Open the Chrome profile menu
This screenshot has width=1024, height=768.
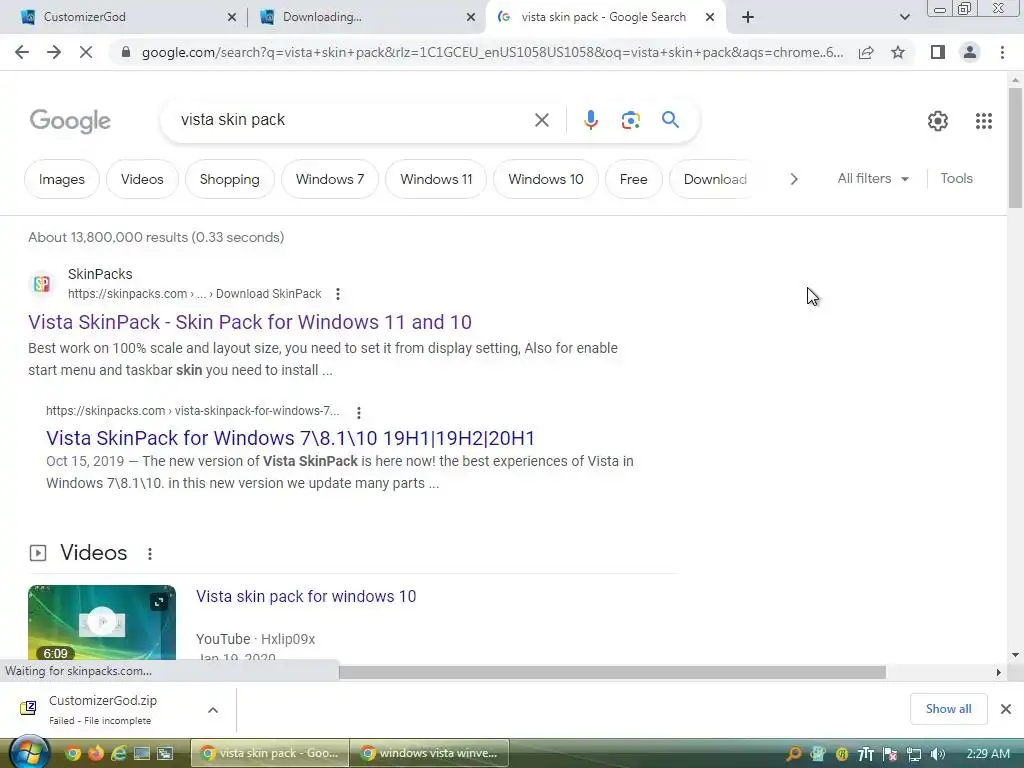pos(970,52)
